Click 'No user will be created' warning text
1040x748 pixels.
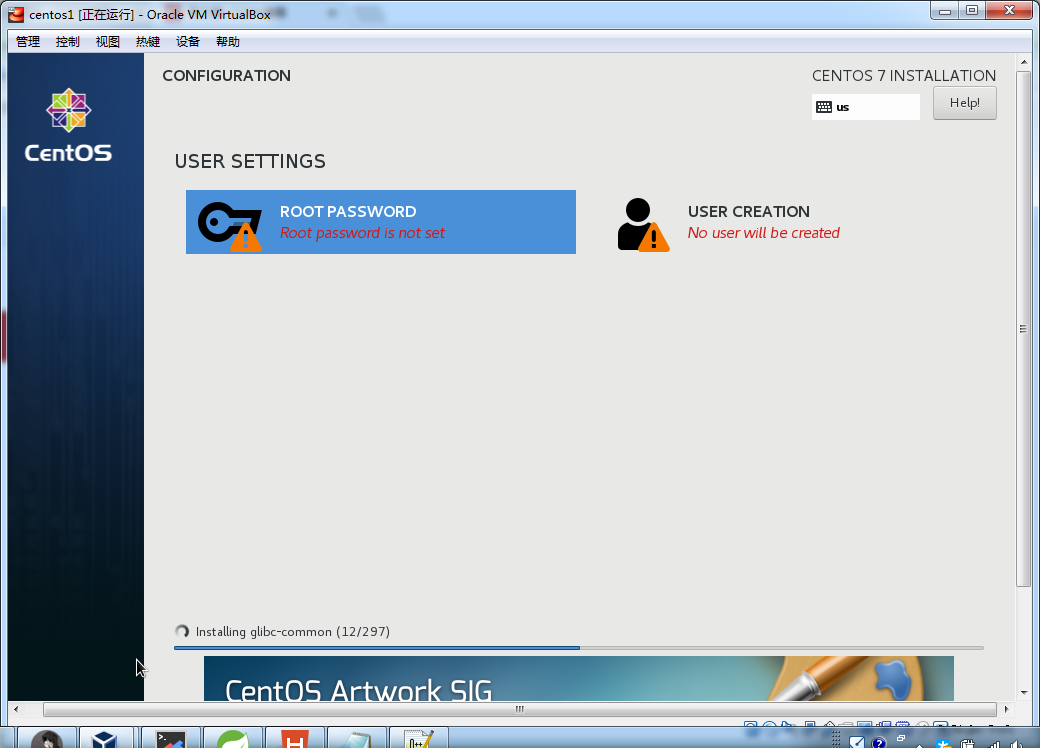point(763,233)
